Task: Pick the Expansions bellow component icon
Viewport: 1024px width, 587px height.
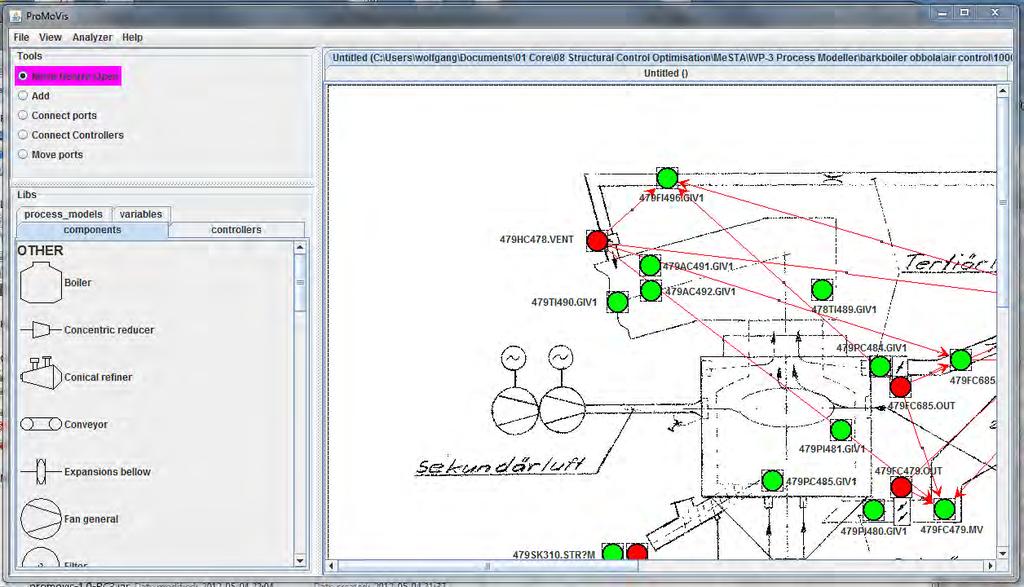Action: (x=40, y=471)
